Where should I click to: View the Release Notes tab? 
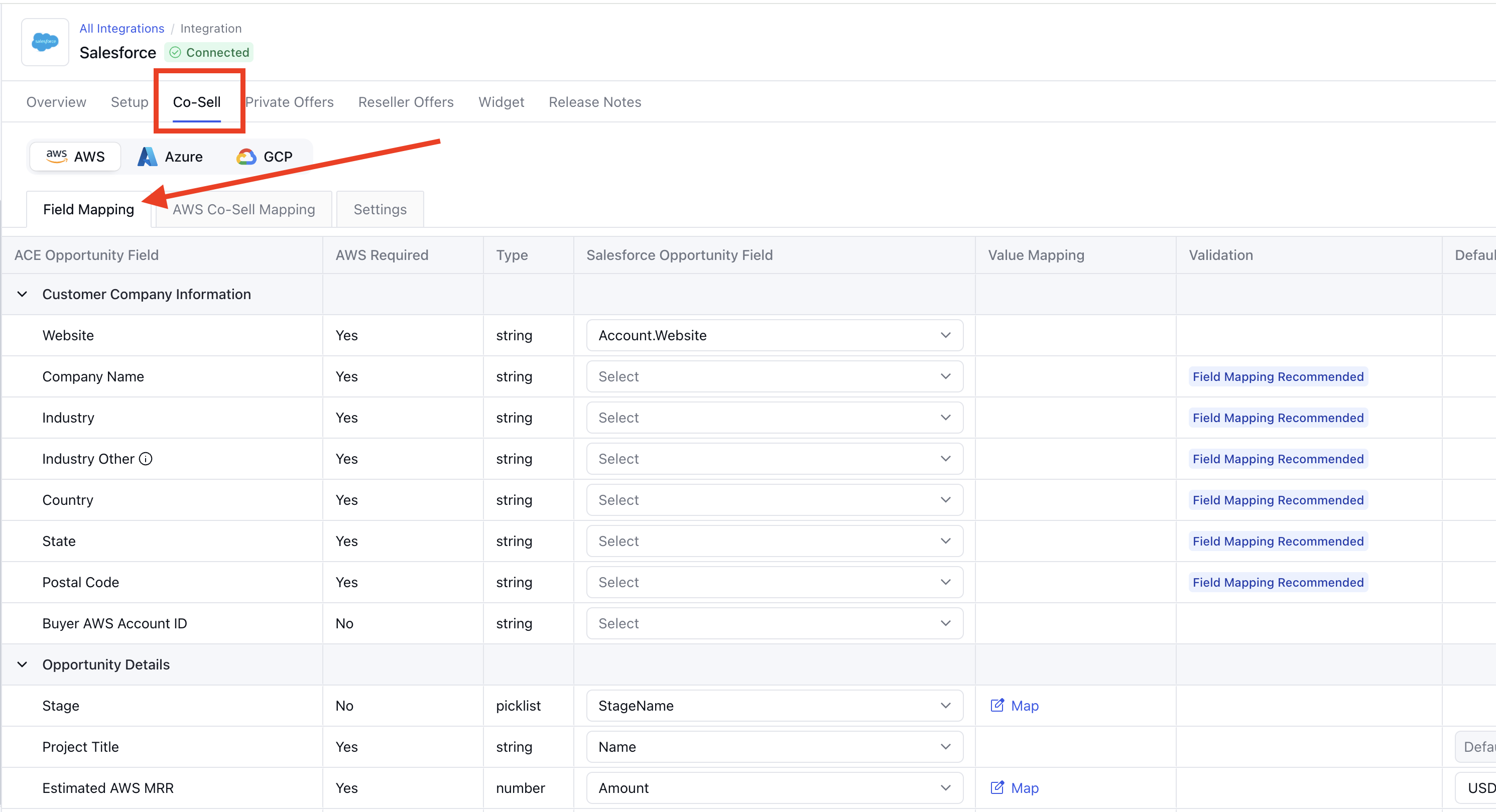(595, 102)
